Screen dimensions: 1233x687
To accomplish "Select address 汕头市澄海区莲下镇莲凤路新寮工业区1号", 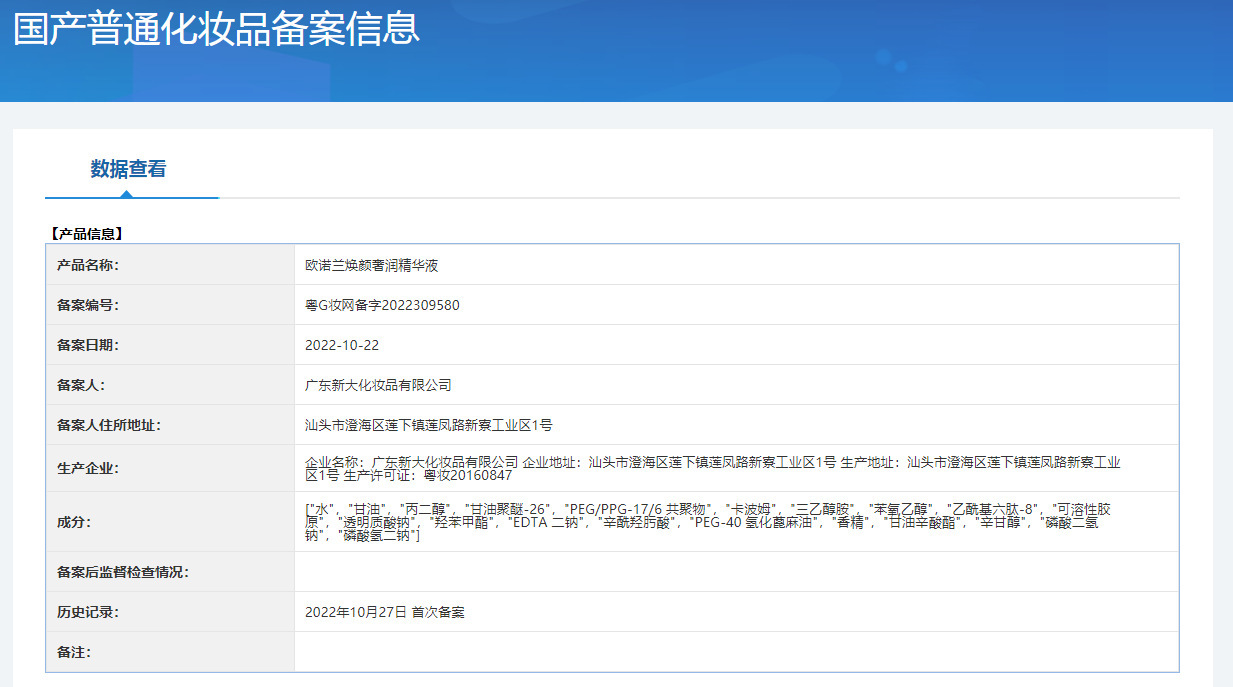I will 428,425.
